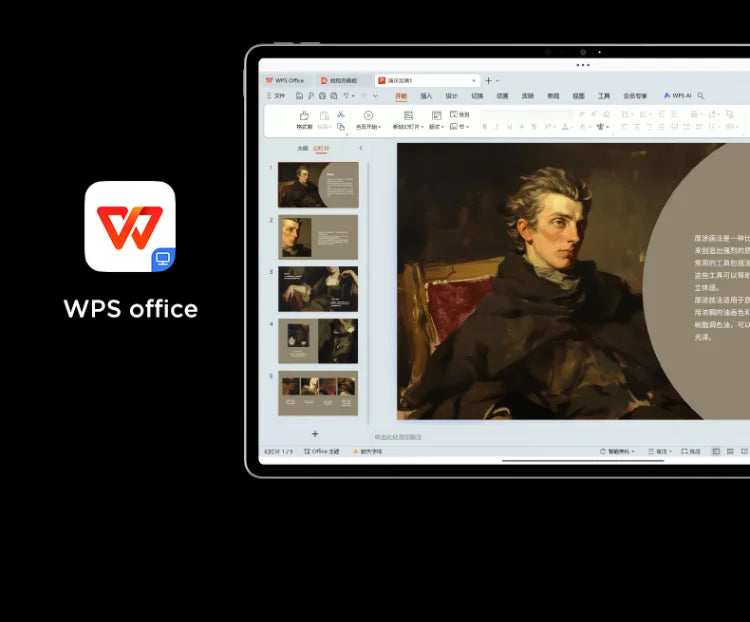Add a new slide with plus icon below thumbnails

(x=315, y=433)
